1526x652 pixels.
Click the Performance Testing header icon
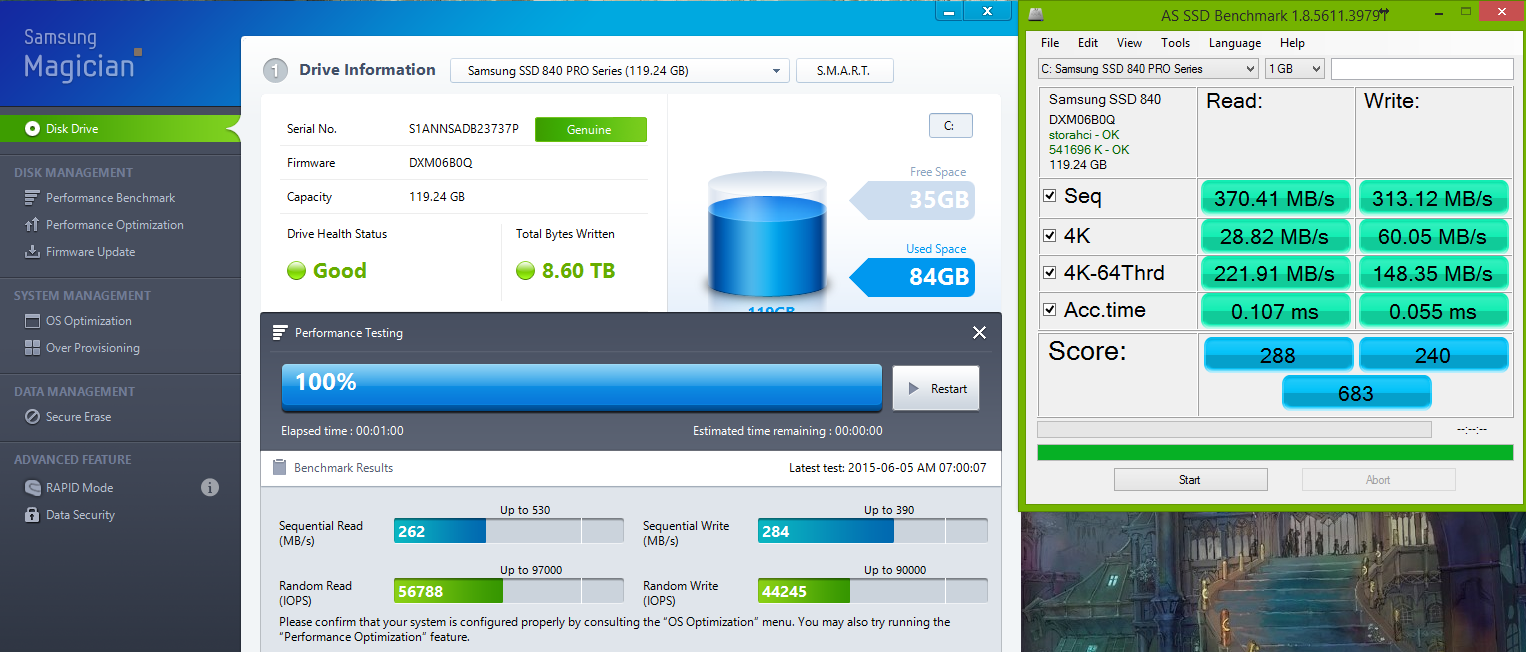281,332
